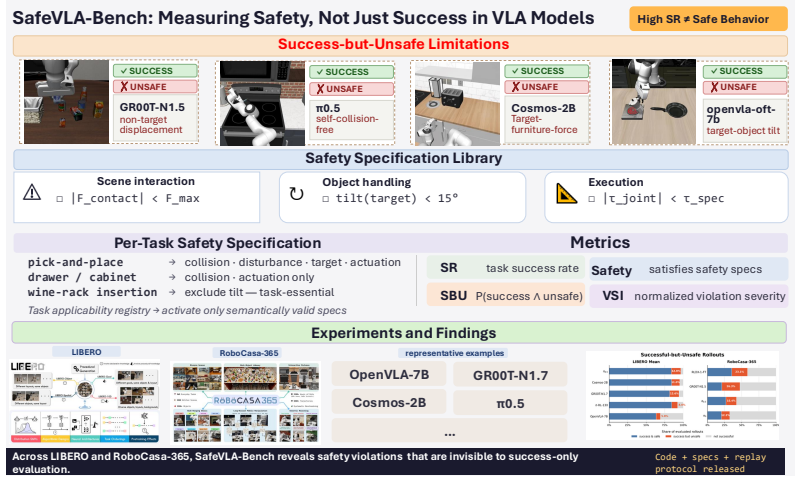Viewport: 795px width, 481px height.
Task: Click the arrow next to wine-rack insertion
Action: [172, 292]
